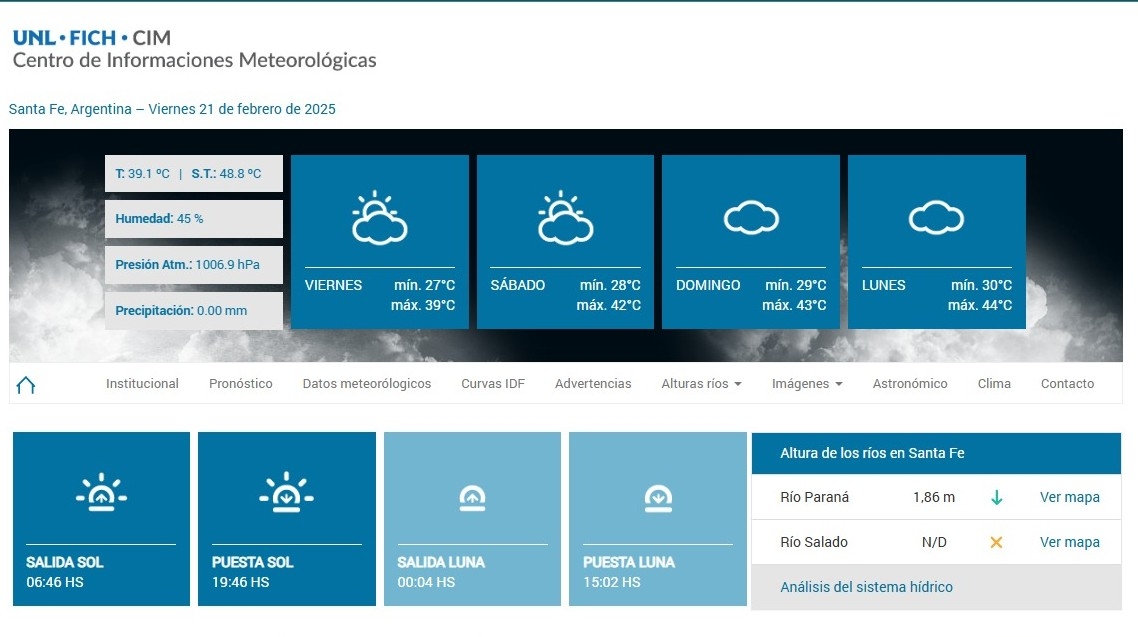The width and height of the screenshot is (1138, 637).
Task: Click the moonrise icon above Salida Luna
Action: (472, 497)
